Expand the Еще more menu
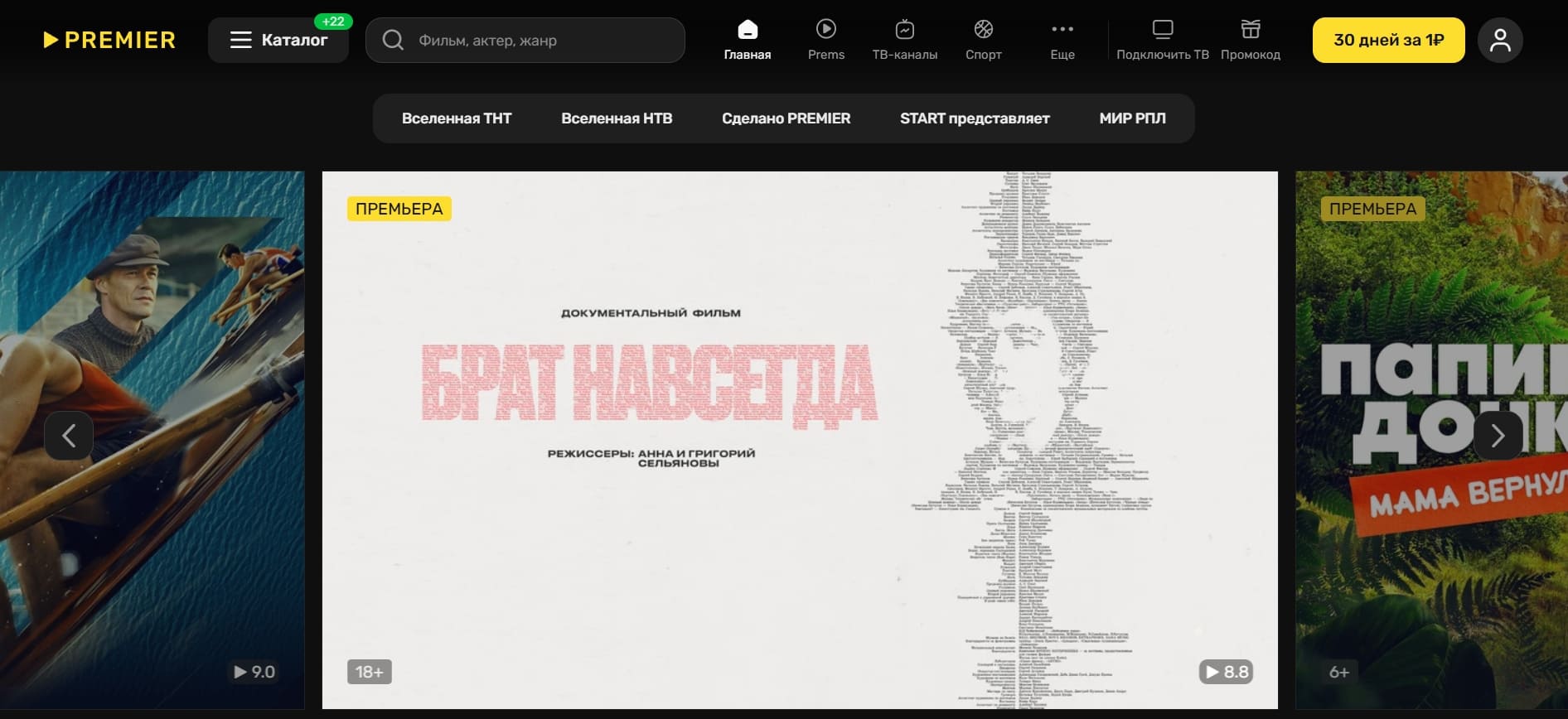Viewport: 1568px width, 719px height. (x=1062, y=40)
